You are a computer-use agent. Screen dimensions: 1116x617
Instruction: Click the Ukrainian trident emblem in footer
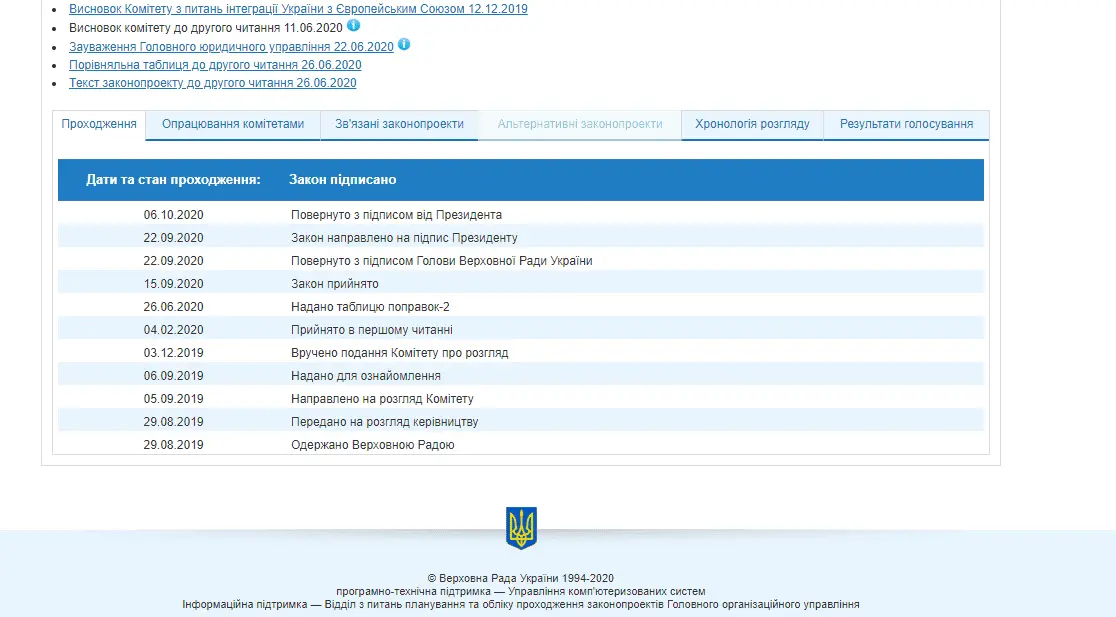pyautogui.click(x=521, y=528)
